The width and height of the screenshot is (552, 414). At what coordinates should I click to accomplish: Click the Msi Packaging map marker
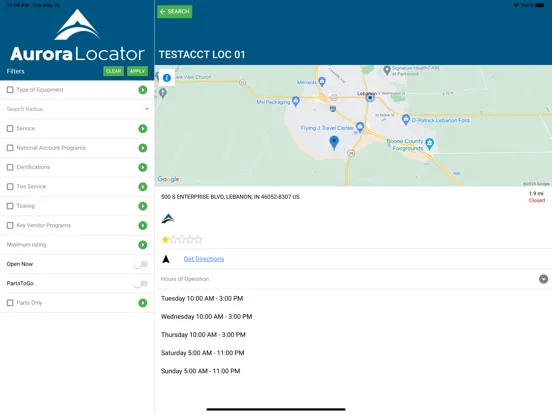pos(296,101)
